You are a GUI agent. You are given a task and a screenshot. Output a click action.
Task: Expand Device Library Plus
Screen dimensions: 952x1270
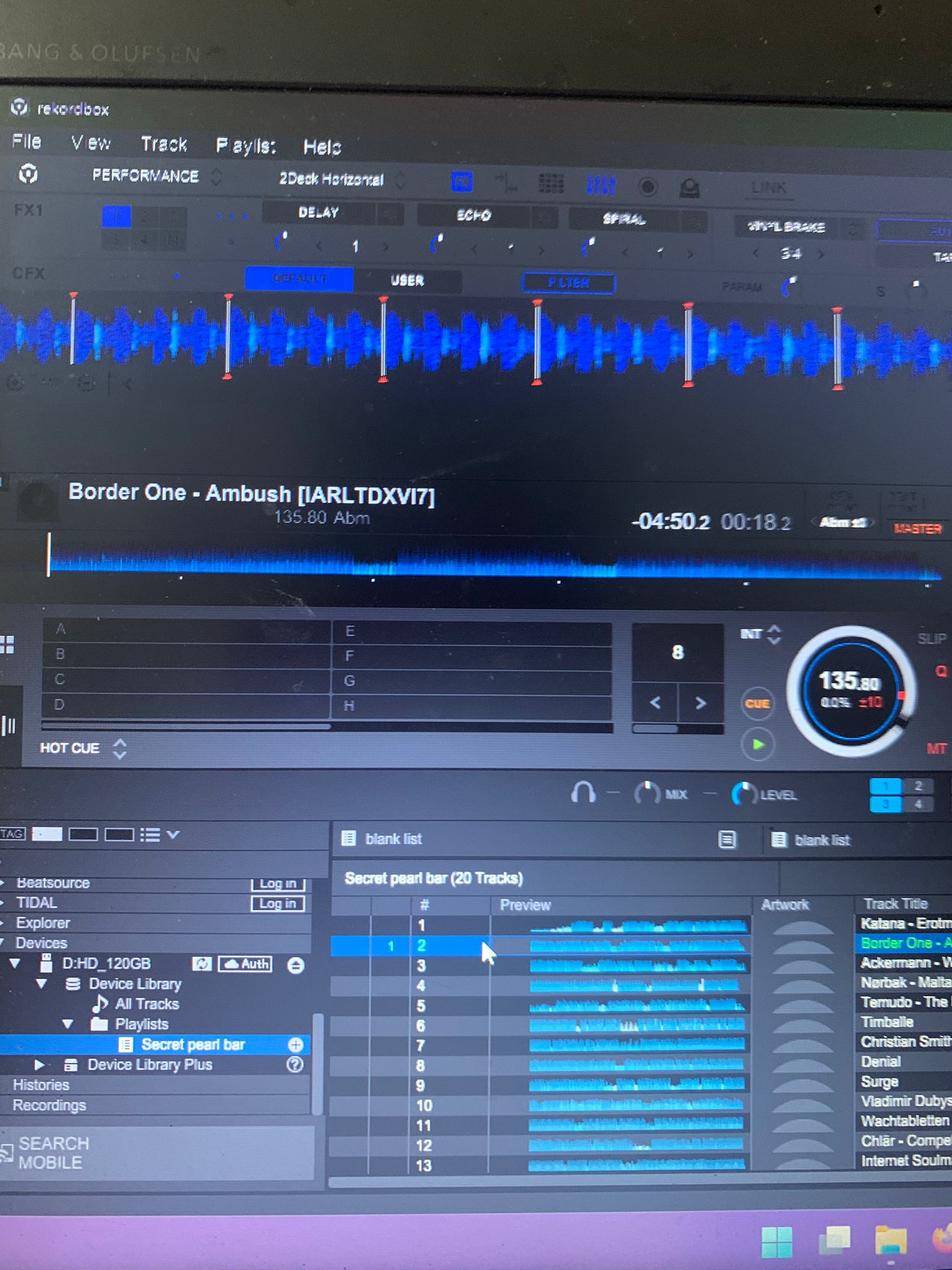pyautogui.click(x=38, y=1065)
